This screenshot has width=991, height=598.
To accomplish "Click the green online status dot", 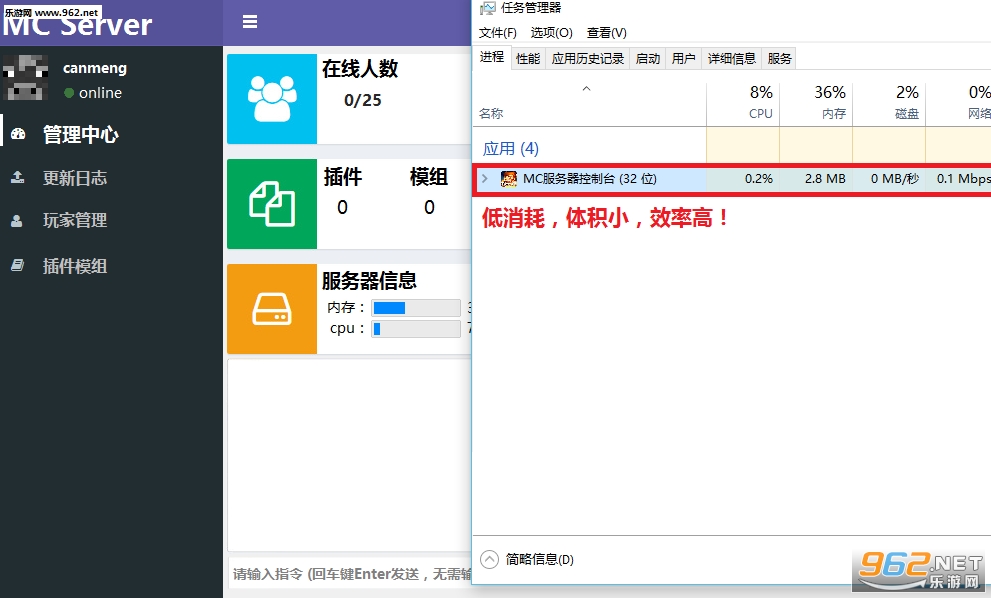I will [x=69, y=93].
